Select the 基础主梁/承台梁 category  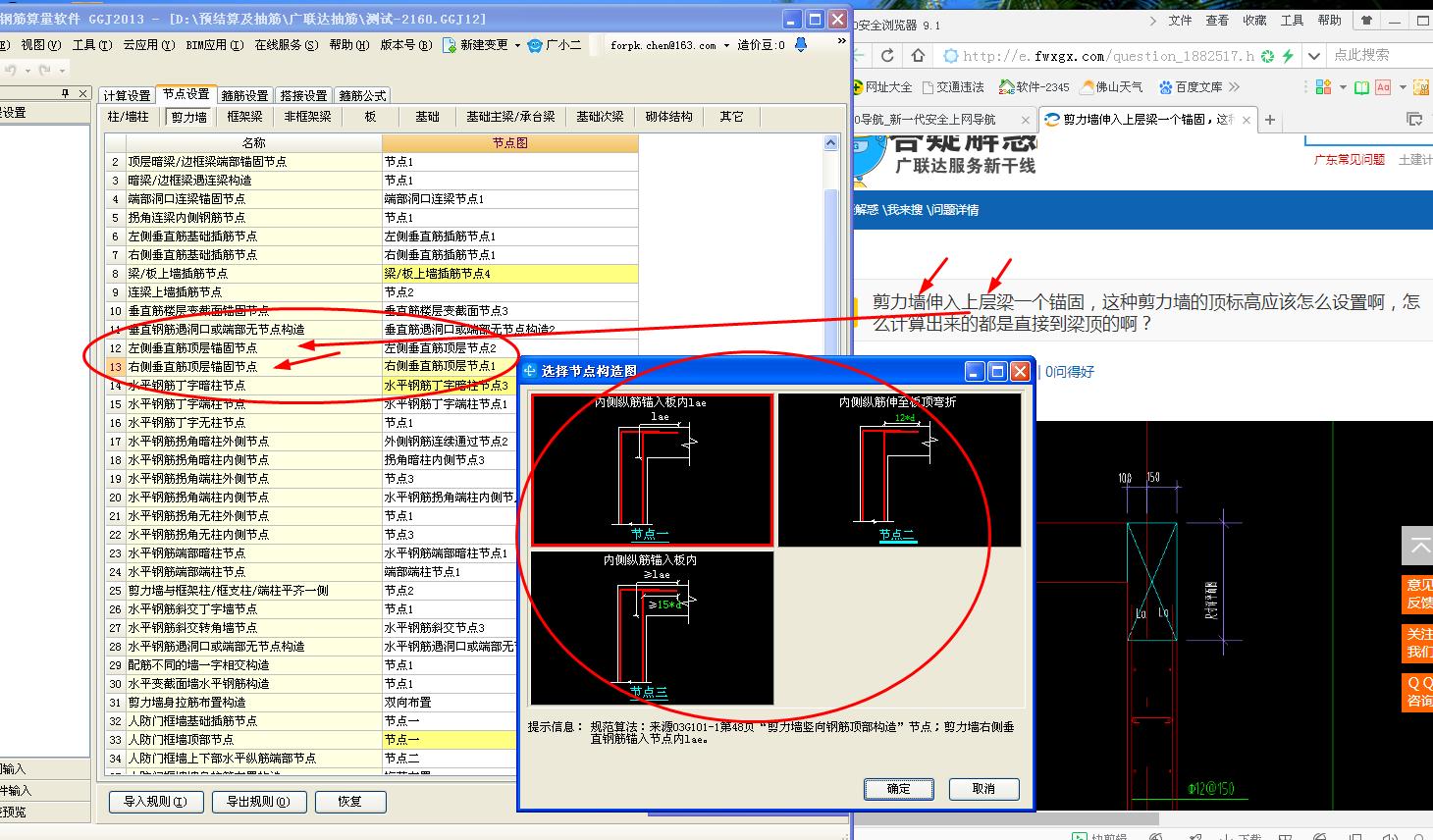click(510, 117)
